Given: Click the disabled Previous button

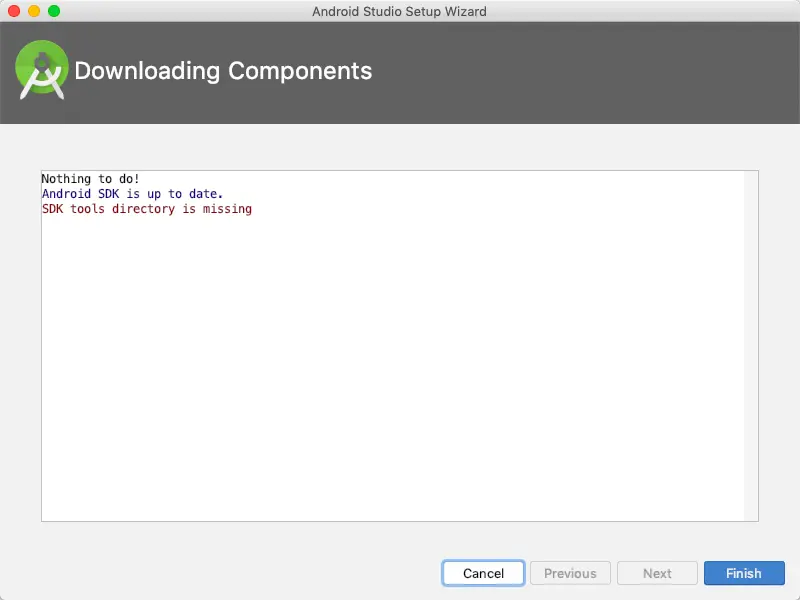Looking at the screenshot, I should click(570, 573).
